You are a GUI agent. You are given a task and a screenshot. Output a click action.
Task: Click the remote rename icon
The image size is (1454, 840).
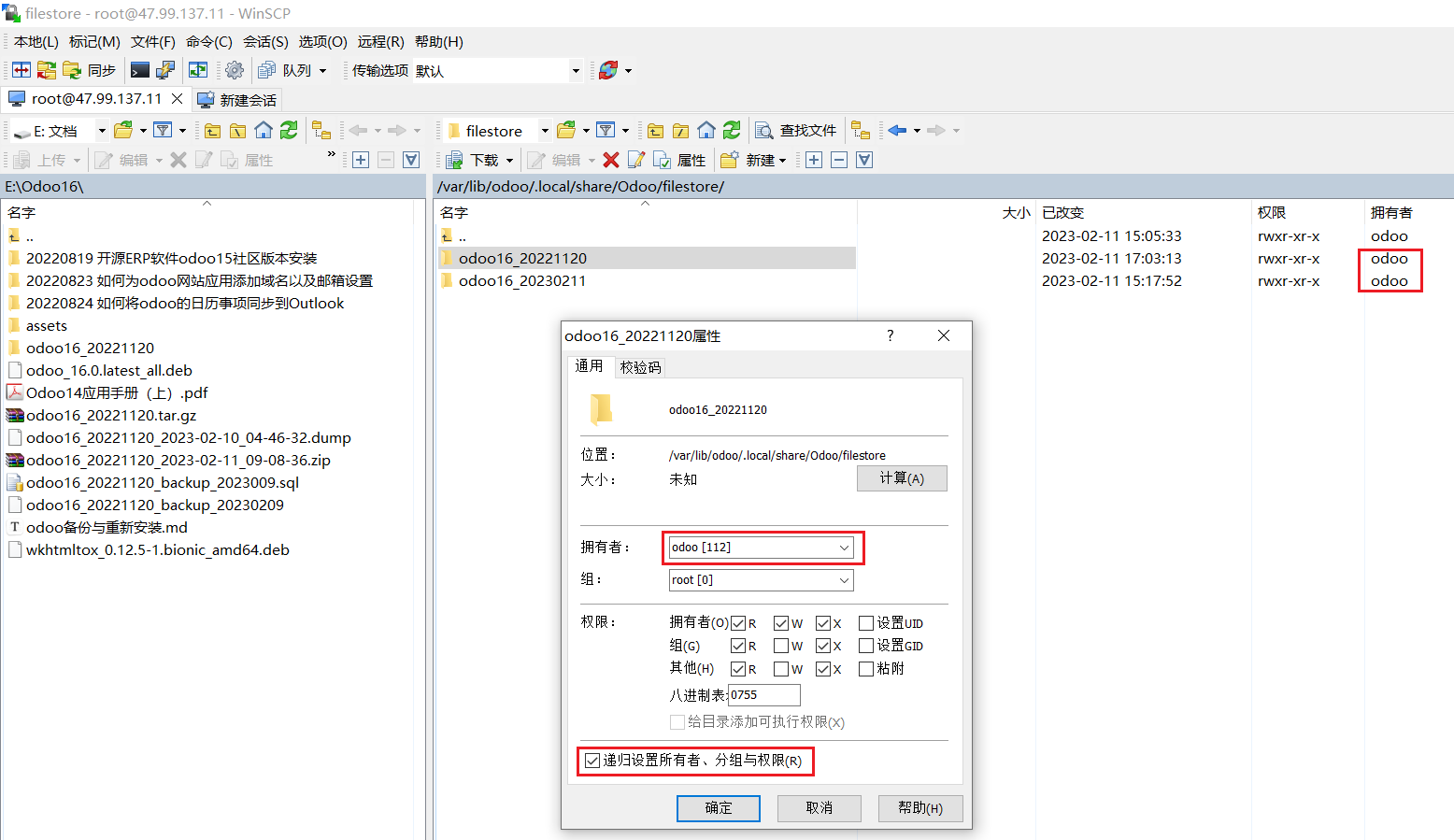click(636, 160)
